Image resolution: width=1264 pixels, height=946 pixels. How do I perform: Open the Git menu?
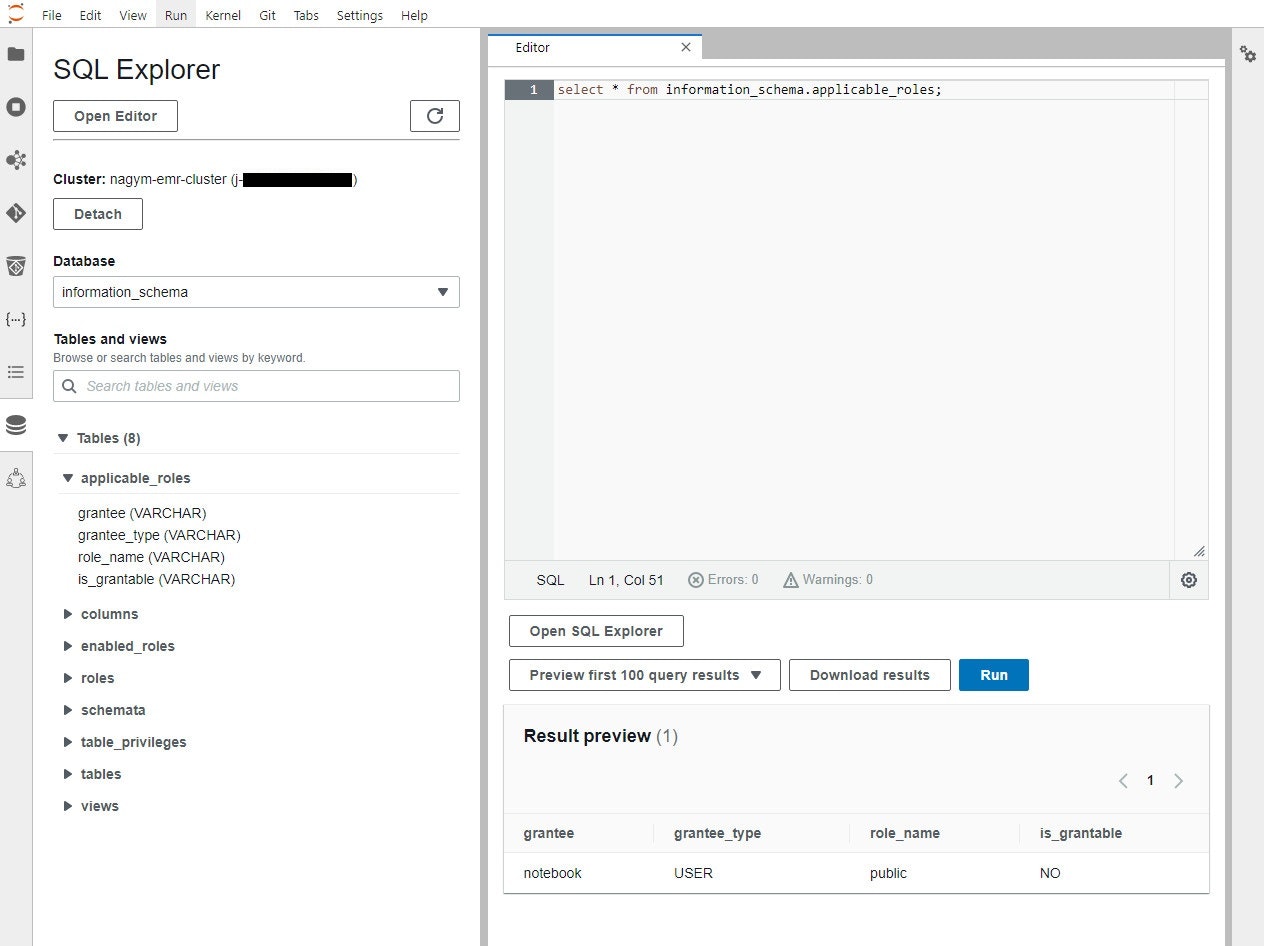pyautogui.click(x=268, y=15)
